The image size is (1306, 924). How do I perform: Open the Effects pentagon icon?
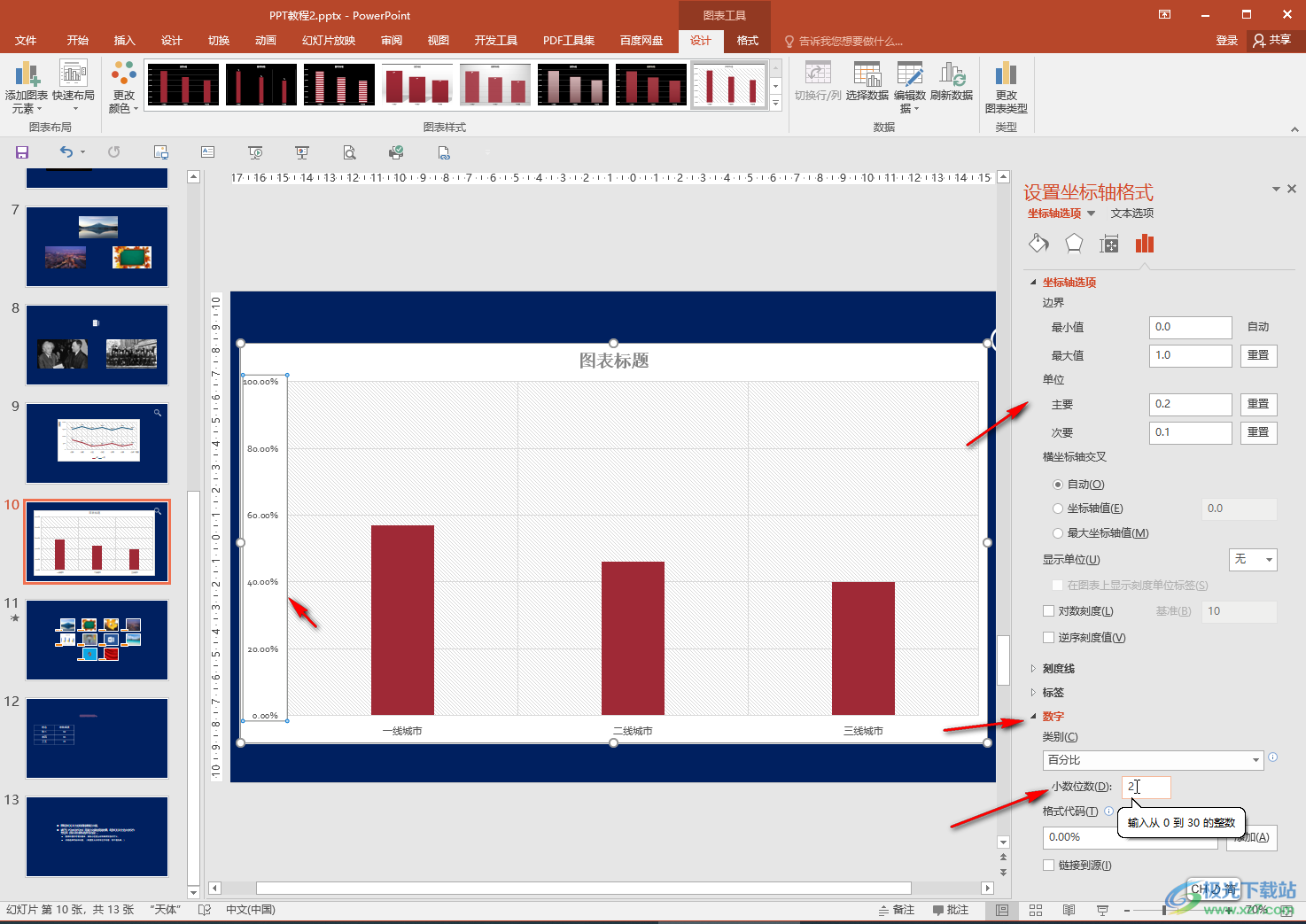pos(1074,244)
